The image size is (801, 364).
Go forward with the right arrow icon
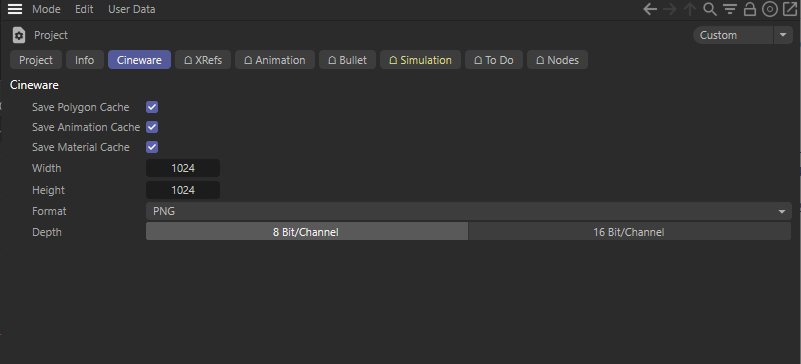(x=670, y=9)
